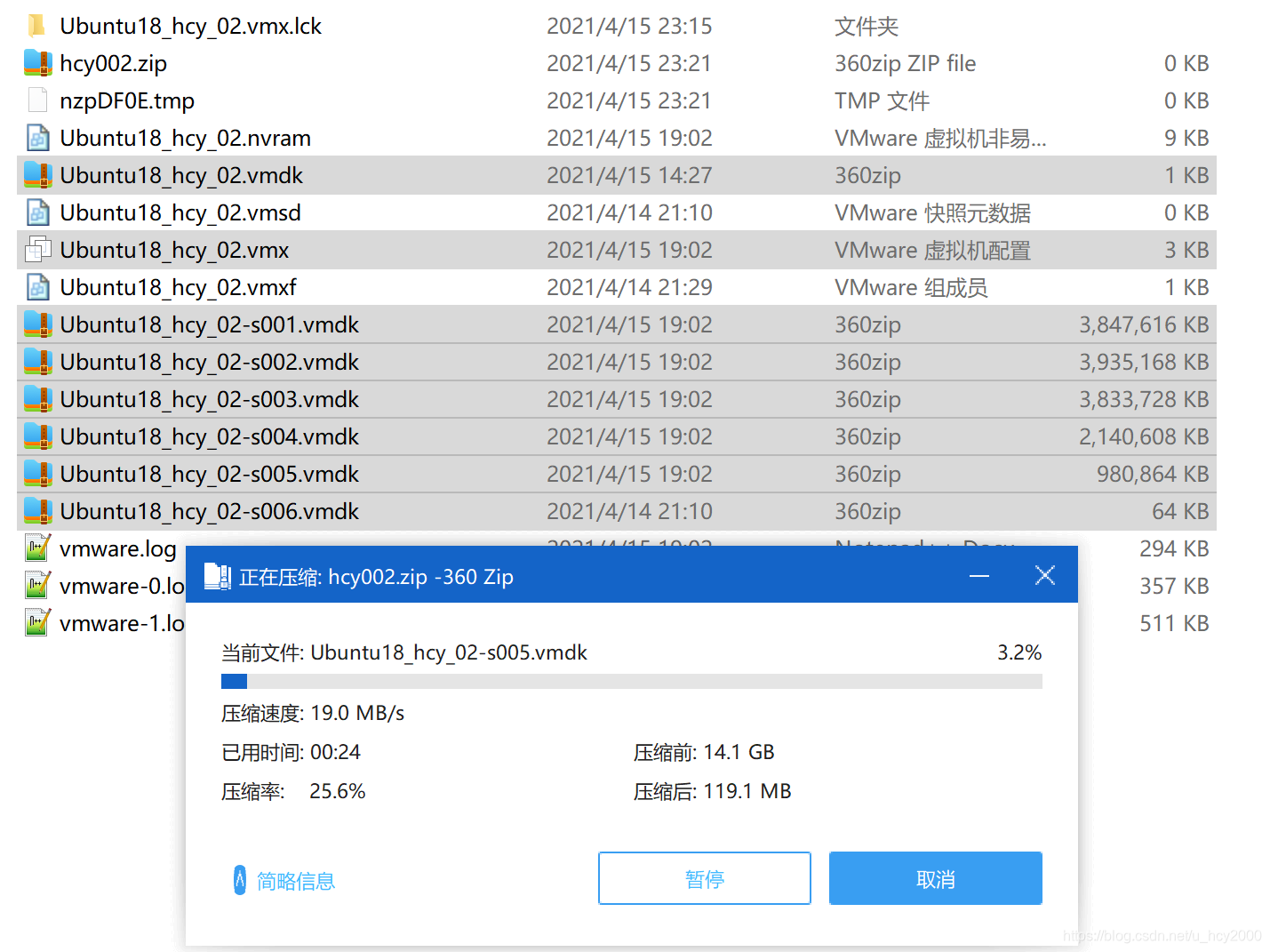Select file name Ubuntu18_hcy_02-s006.vmdk
Screen dimensions: 1270x952
pyautogui.click(x=209, y=512)
